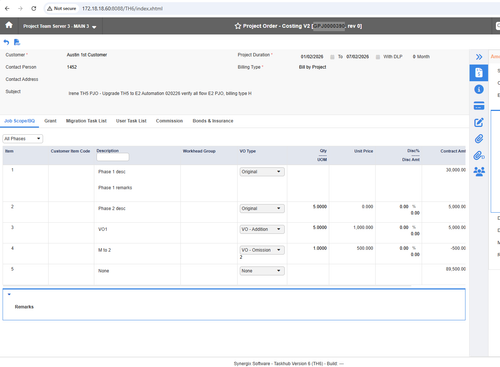The image size is (500, 367).
Task: Open VO Type dropdown for Phase 1 desc
Action: tap(262, 172)
